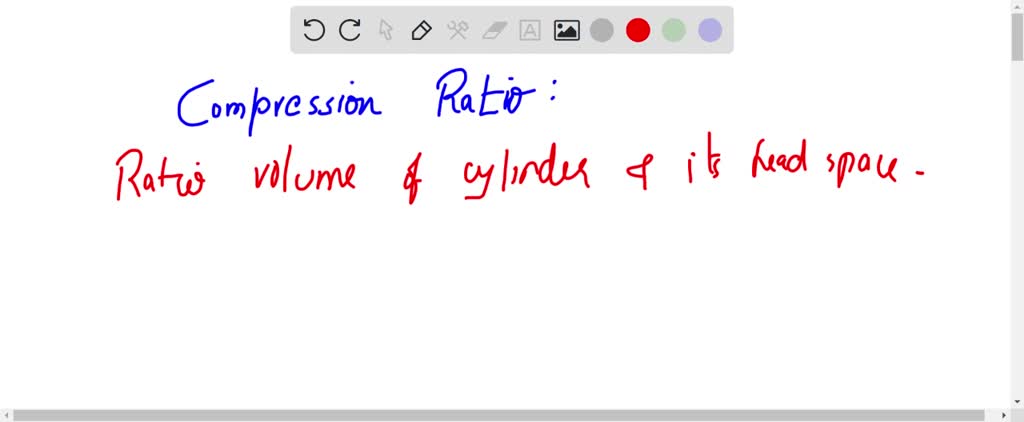Screen dimensions: 1024x422
Task: Open the crossed tools settings icon
Action: [x=458, y=30]
